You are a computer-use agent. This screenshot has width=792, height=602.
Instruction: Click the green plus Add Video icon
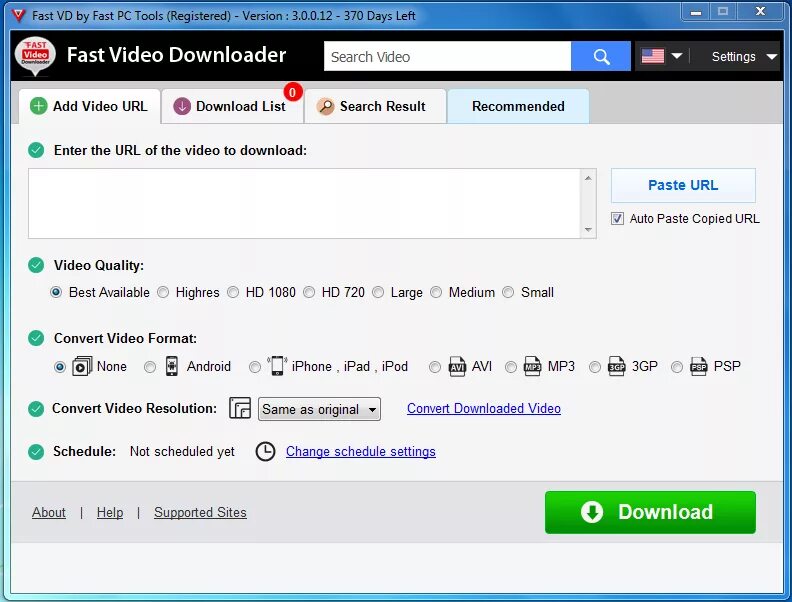[38, 106]
